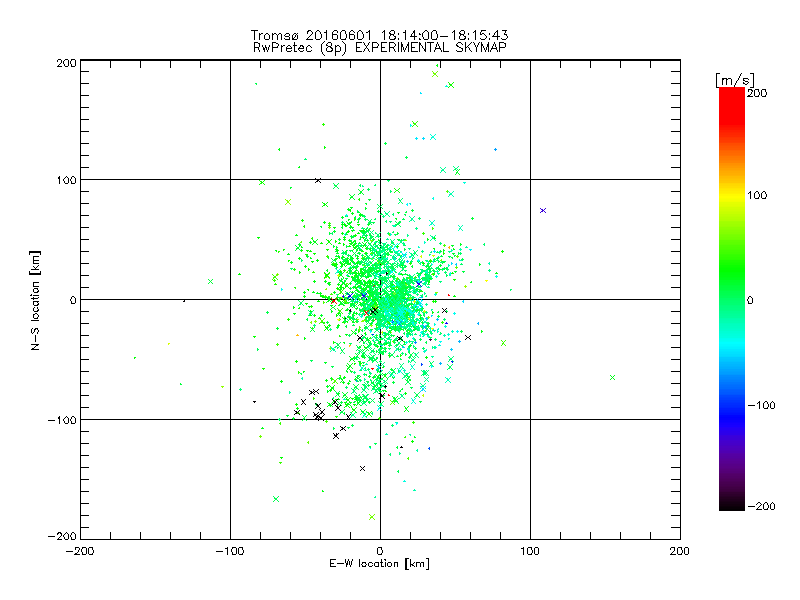Click the x-axis tick label '-200'
Viewport: 800px width, 600px height.
coord(80,551)
